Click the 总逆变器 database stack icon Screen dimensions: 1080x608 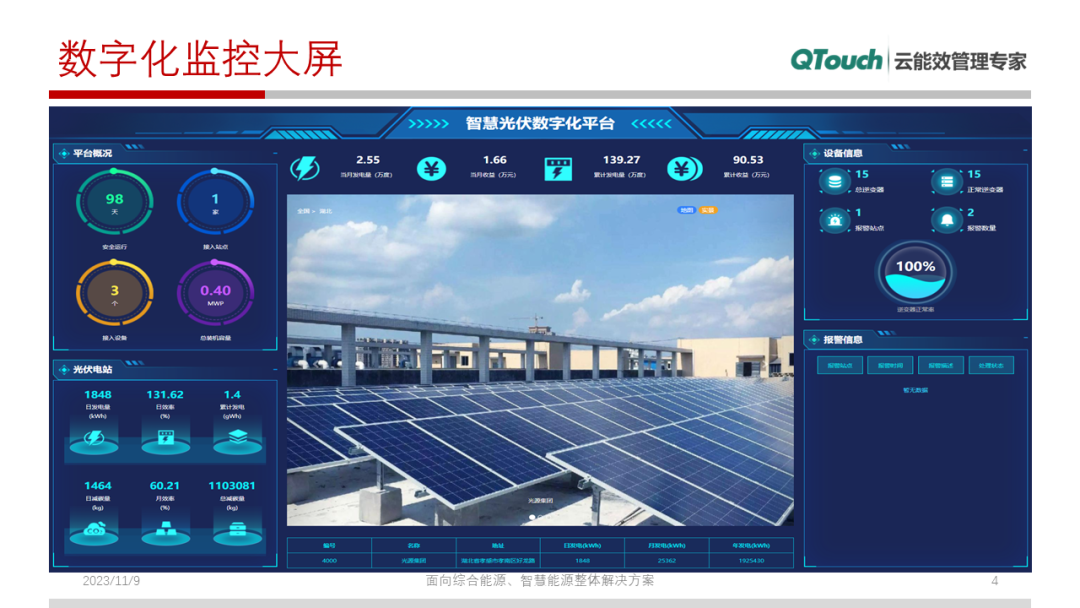point(834,182)
